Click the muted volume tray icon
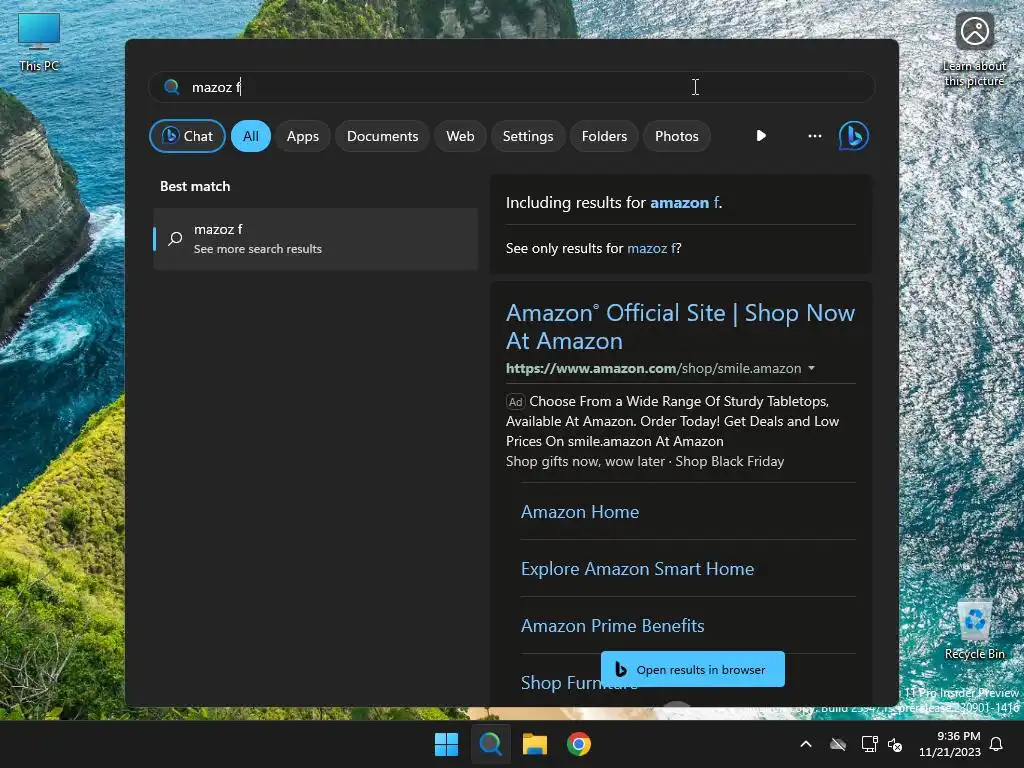 tap(895, 744)
